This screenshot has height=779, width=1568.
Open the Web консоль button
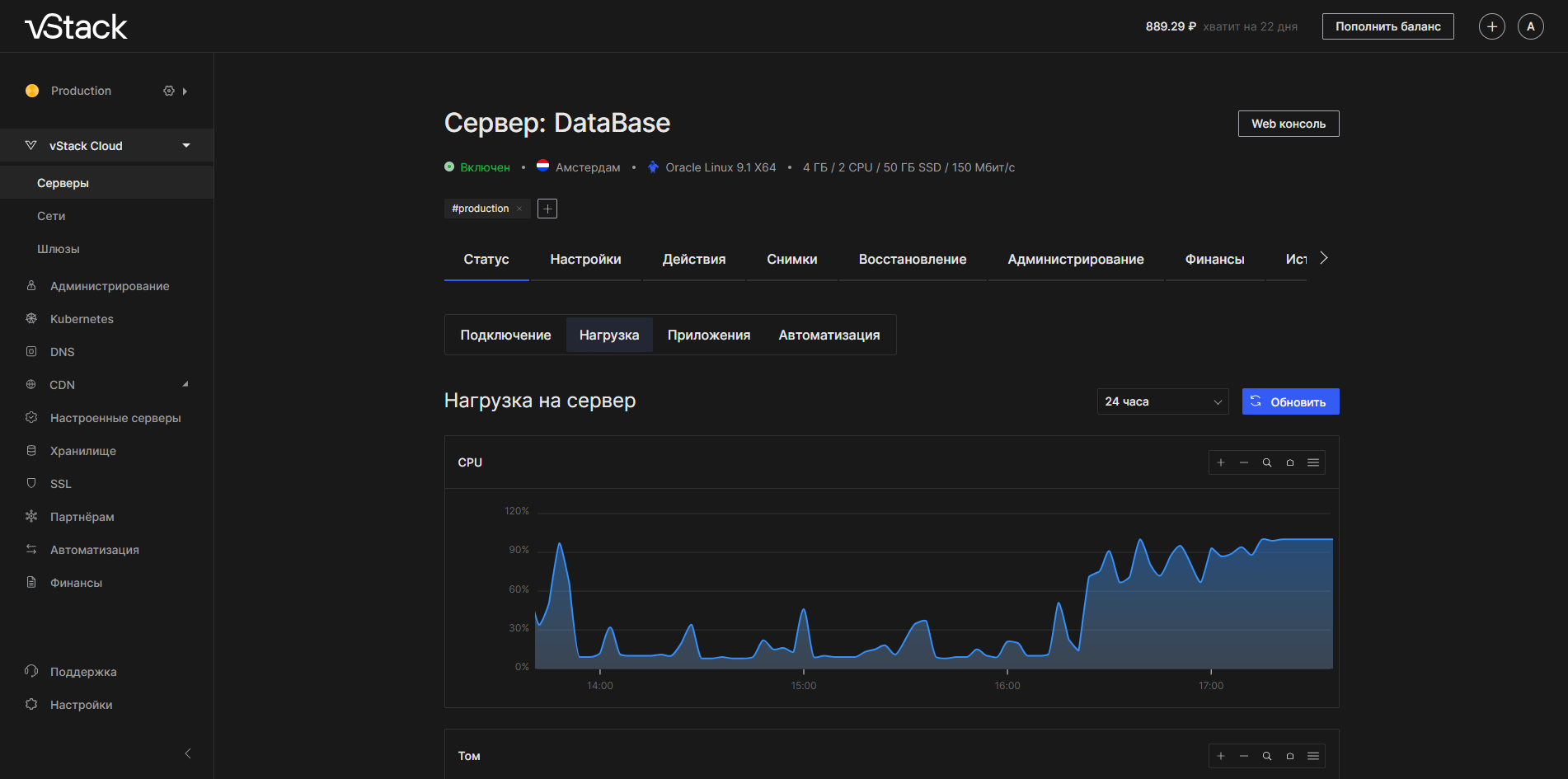[x=1288, y=124]
